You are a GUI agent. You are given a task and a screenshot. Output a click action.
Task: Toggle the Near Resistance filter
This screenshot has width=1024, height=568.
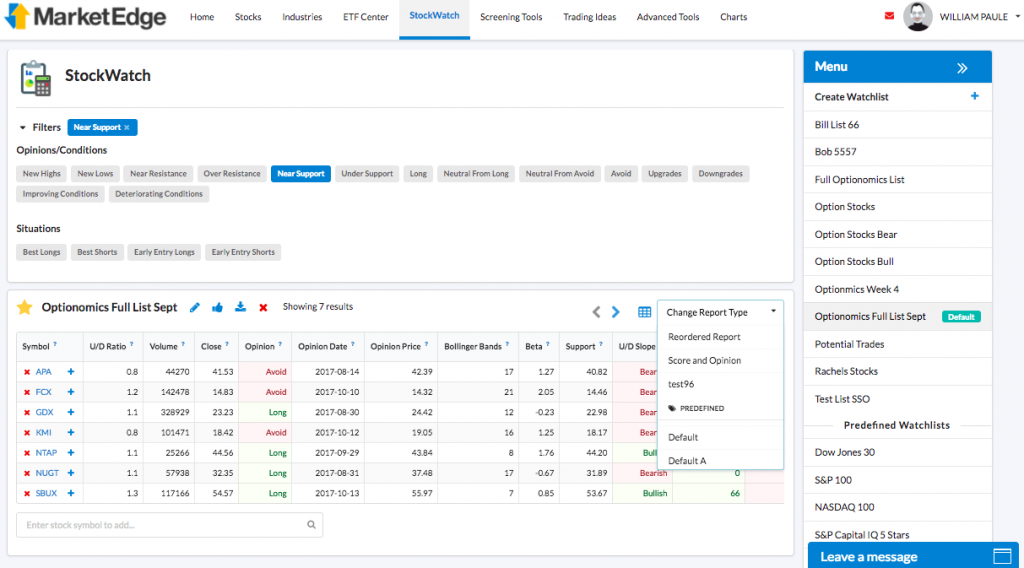click(158, 174)
